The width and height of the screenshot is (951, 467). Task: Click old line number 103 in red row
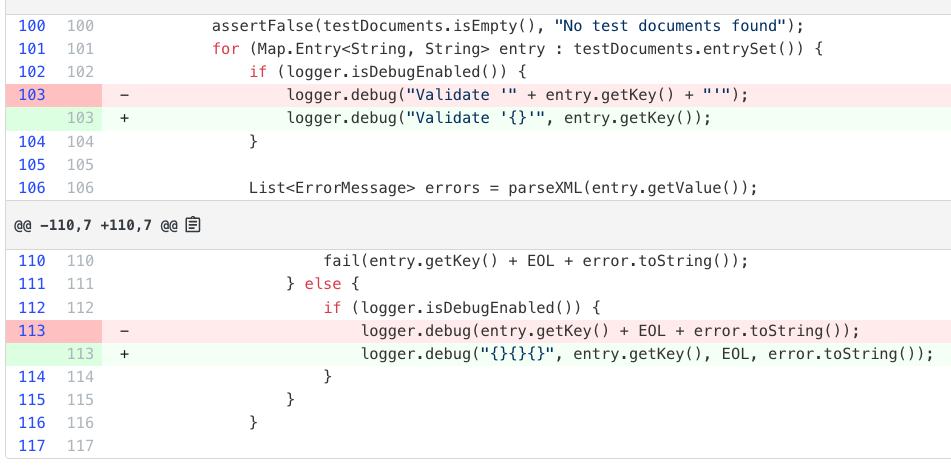(x=32, y=95)
